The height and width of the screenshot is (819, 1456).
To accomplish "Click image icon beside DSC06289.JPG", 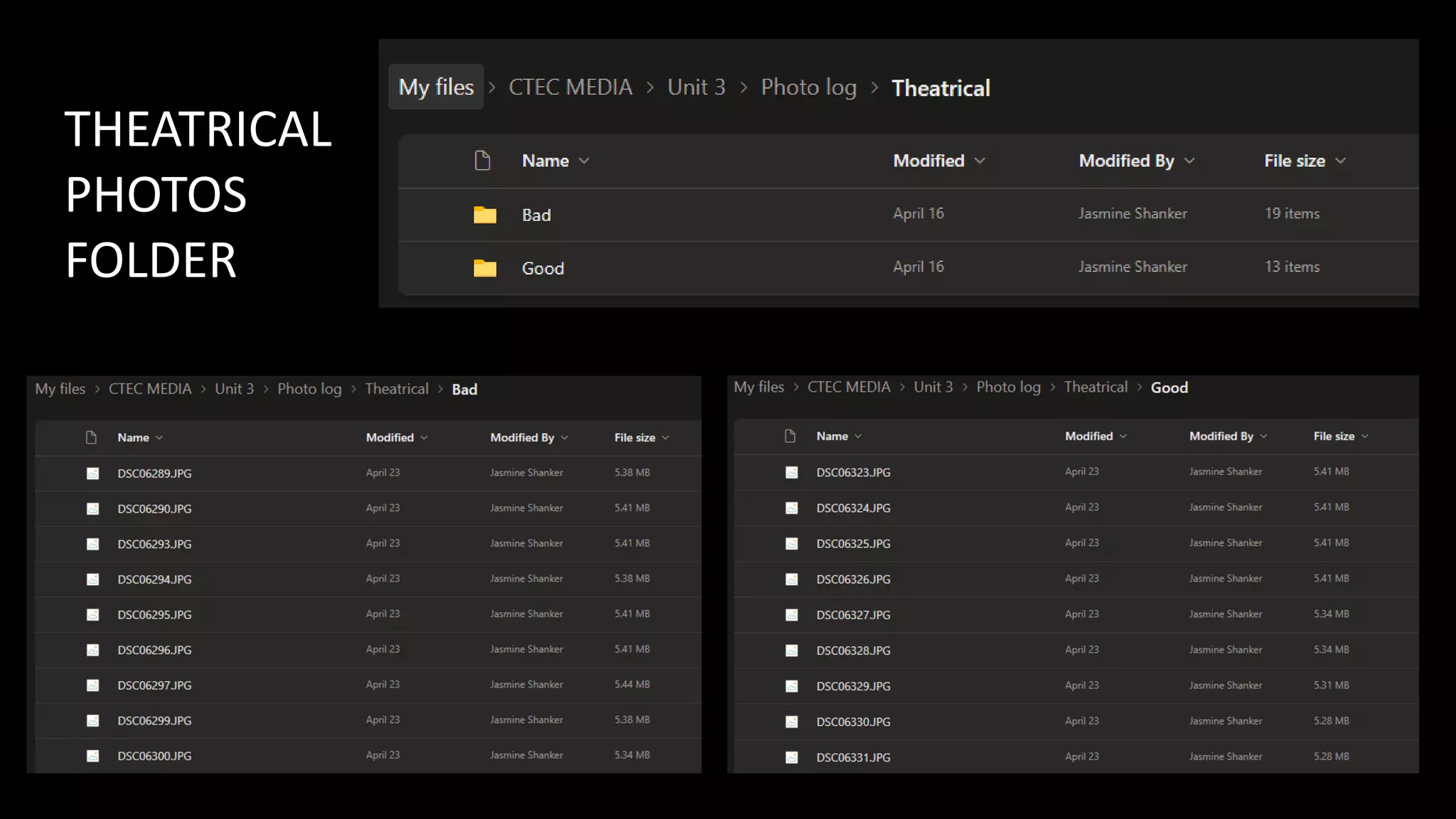I will click(92, 473).
